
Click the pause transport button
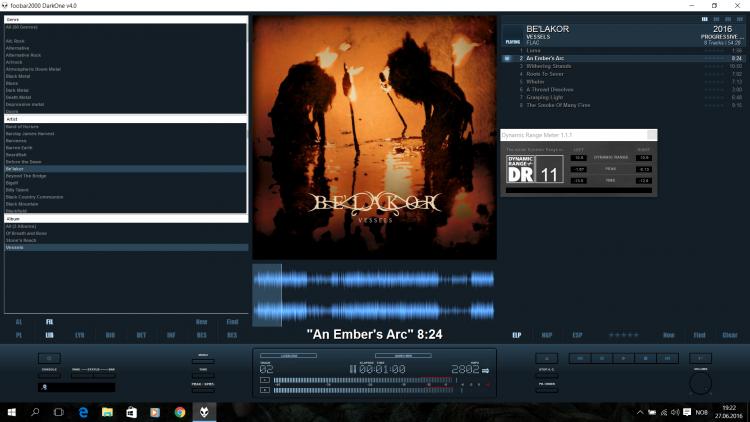tap(602, 358)
